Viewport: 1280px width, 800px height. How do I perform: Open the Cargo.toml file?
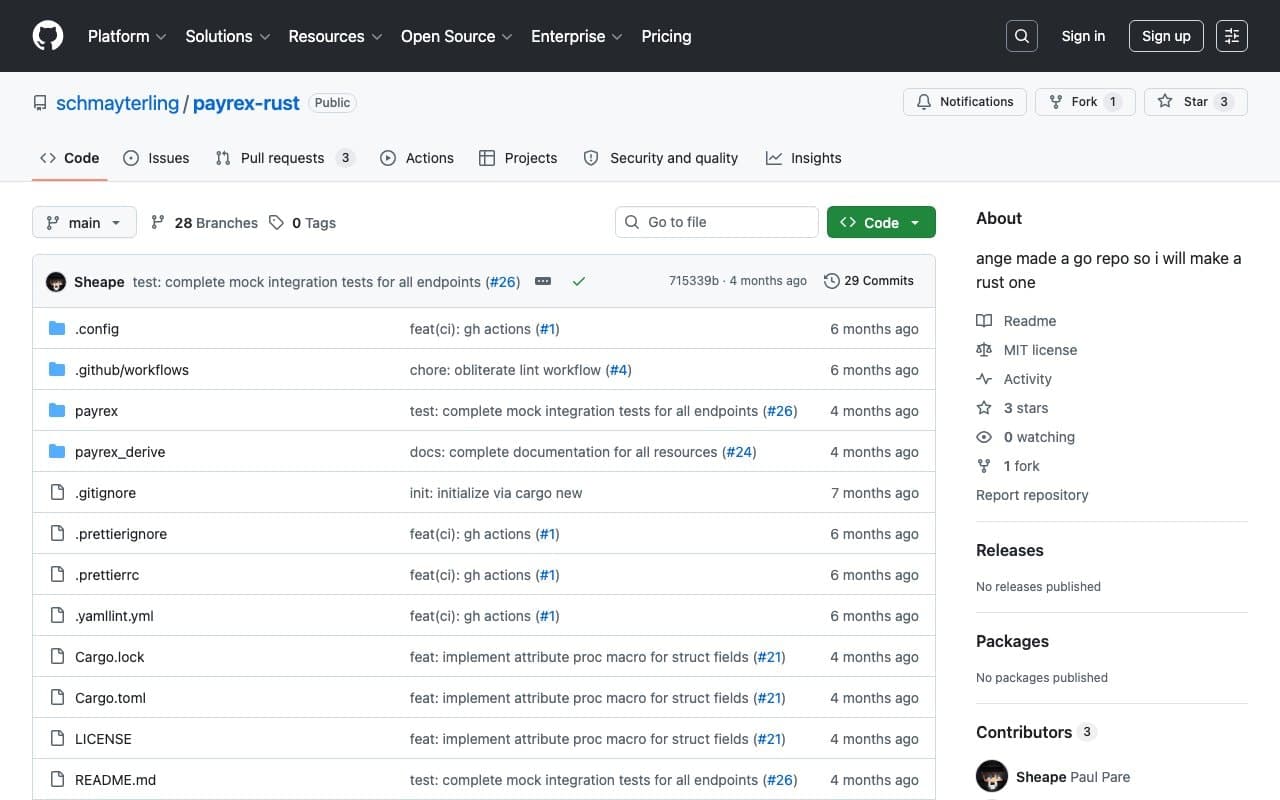(x=110, y=698)
